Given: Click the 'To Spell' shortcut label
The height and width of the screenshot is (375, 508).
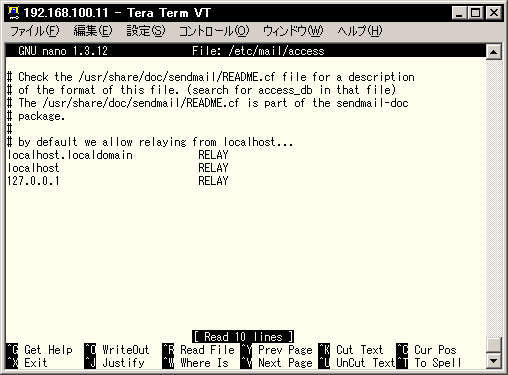Looking at the screenshot, I should click(x=438, y=363).
